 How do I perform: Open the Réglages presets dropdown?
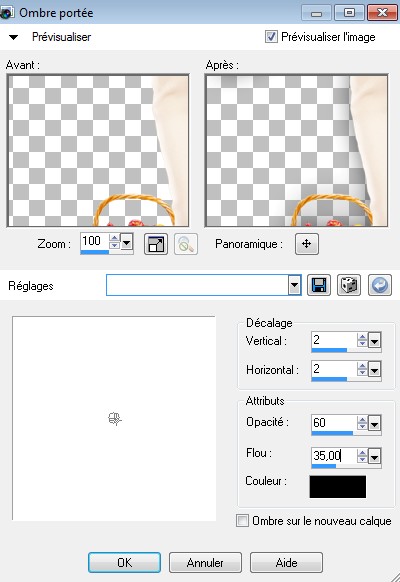pos(295,285)
